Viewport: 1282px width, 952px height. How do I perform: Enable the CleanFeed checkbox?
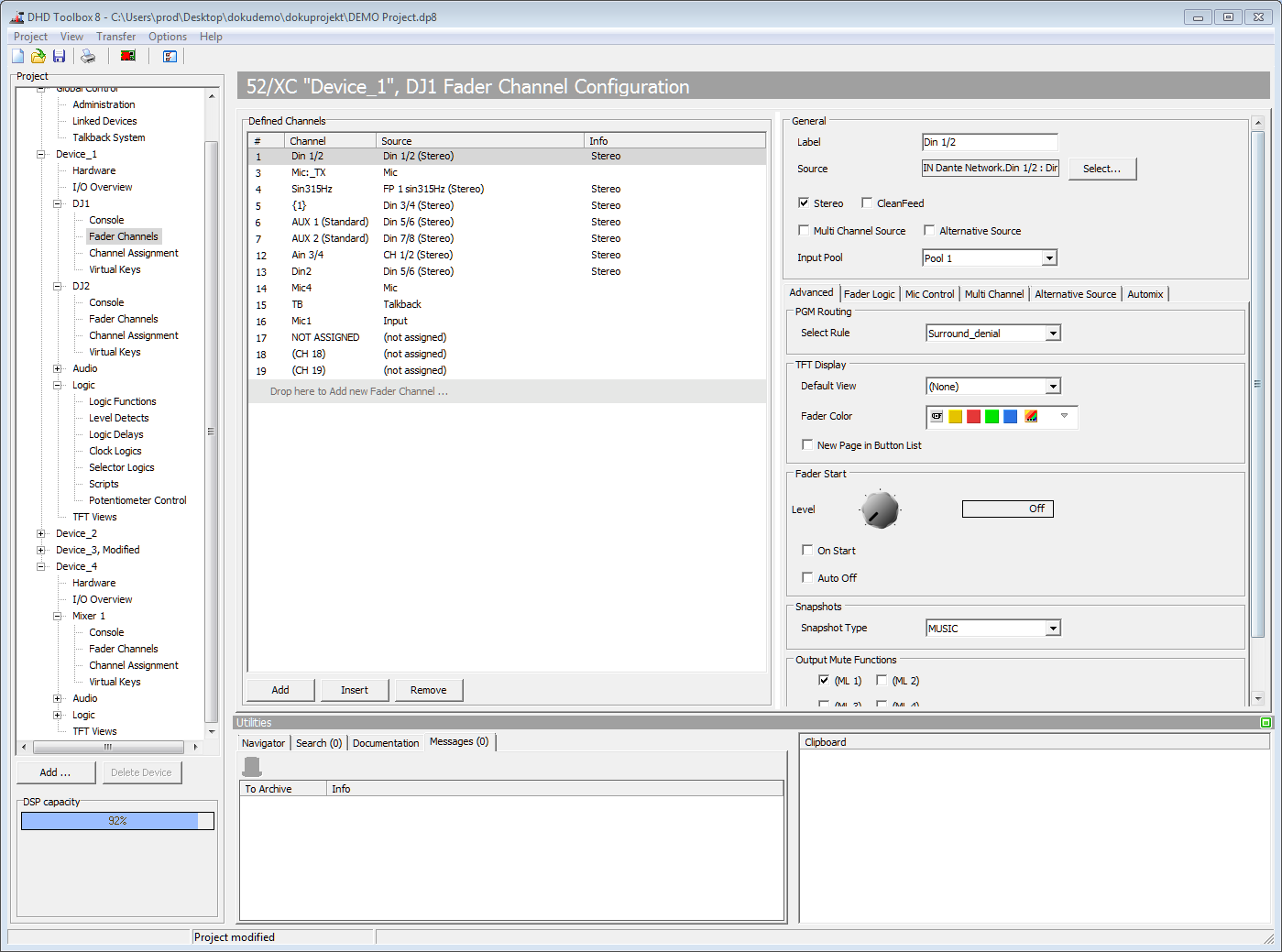(867, 202)
